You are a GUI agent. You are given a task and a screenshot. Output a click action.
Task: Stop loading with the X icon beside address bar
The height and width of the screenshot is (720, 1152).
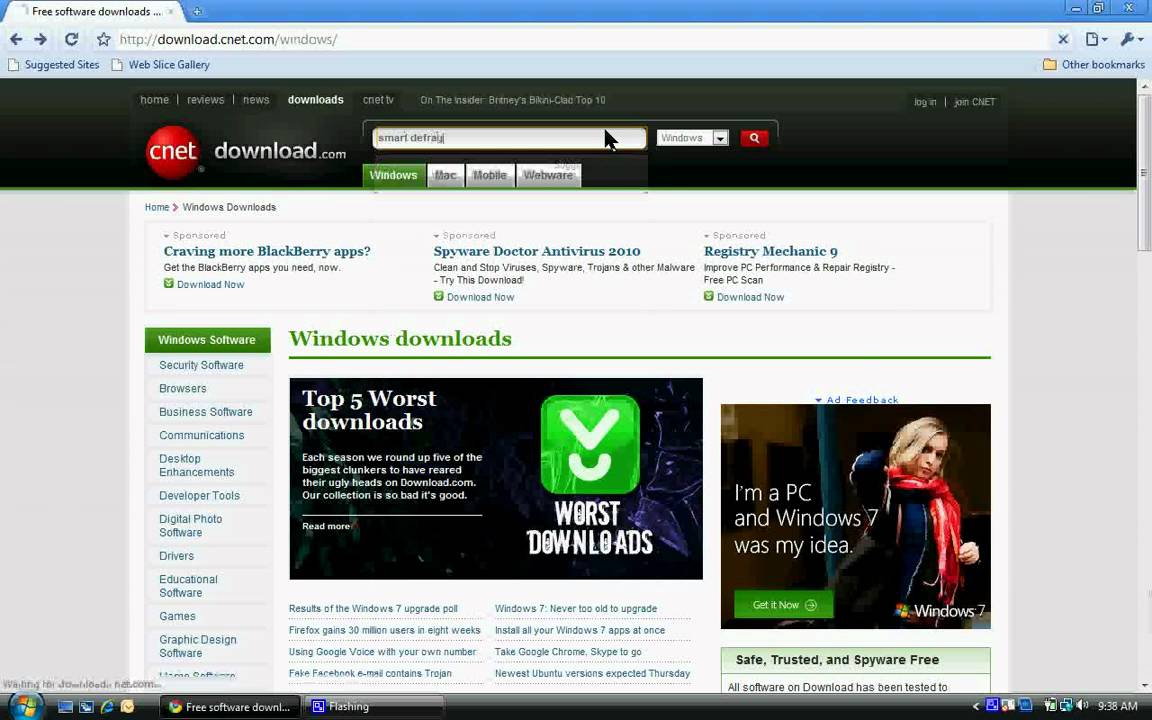click(1062, 39)
